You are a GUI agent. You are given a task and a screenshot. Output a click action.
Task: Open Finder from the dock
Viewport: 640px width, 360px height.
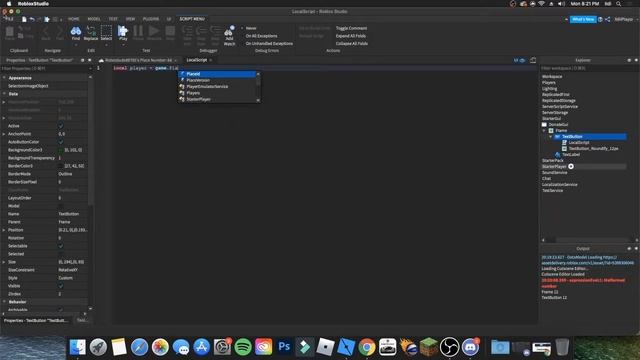click(x=78, y=347)
